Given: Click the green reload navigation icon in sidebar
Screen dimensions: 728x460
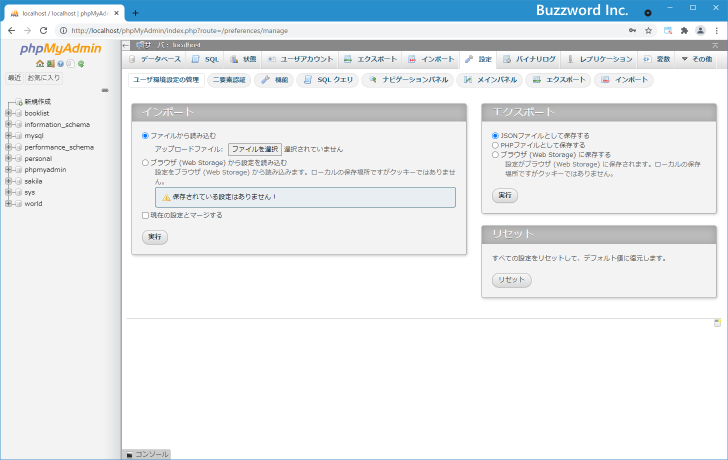Looking at the screenshot, I should (81, 64).
